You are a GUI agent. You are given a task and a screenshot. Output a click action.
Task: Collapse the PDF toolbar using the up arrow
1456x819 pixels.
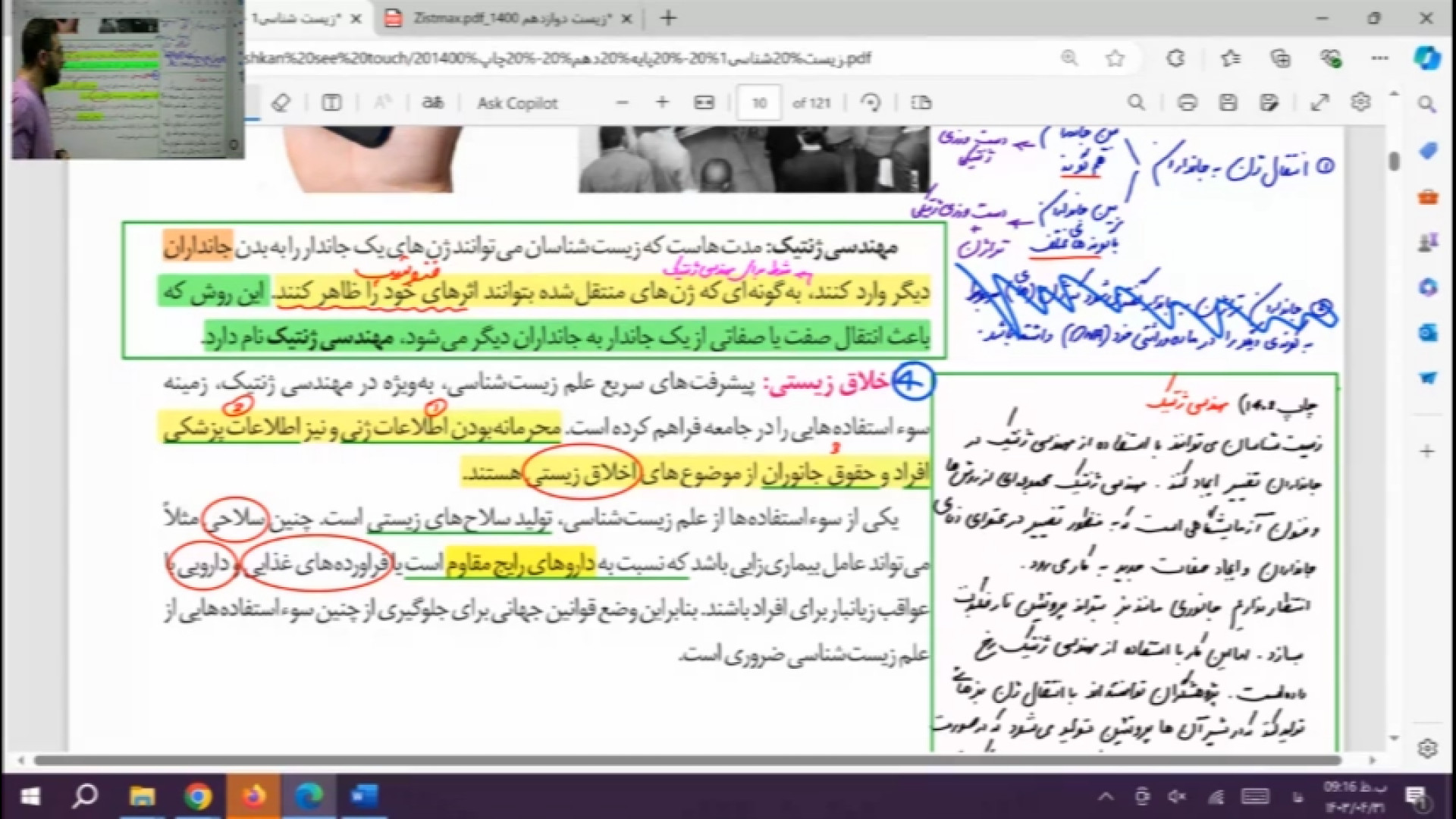coord(1394,94)
